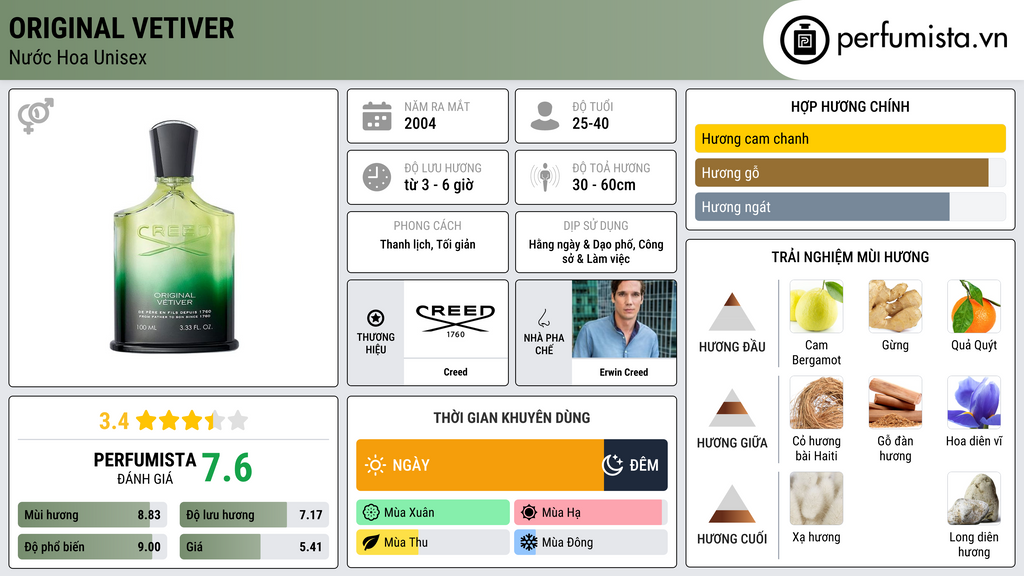Select the Gỗ đàn hương note image
The height and width of the screenshot is (576, 1024).
(895, 402)
